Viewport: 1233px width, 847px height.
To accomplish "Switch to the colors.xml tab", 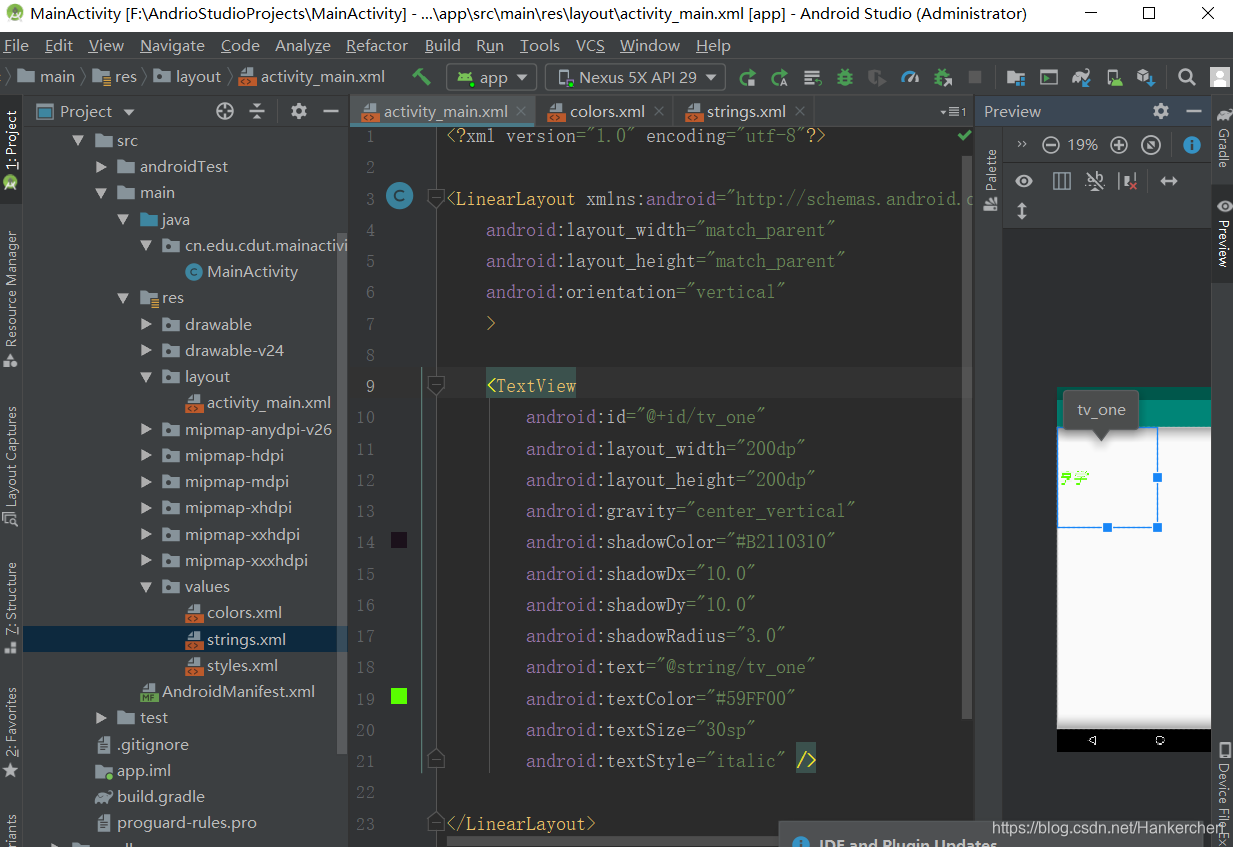I will pyautogui.click(x=607, y=111).
